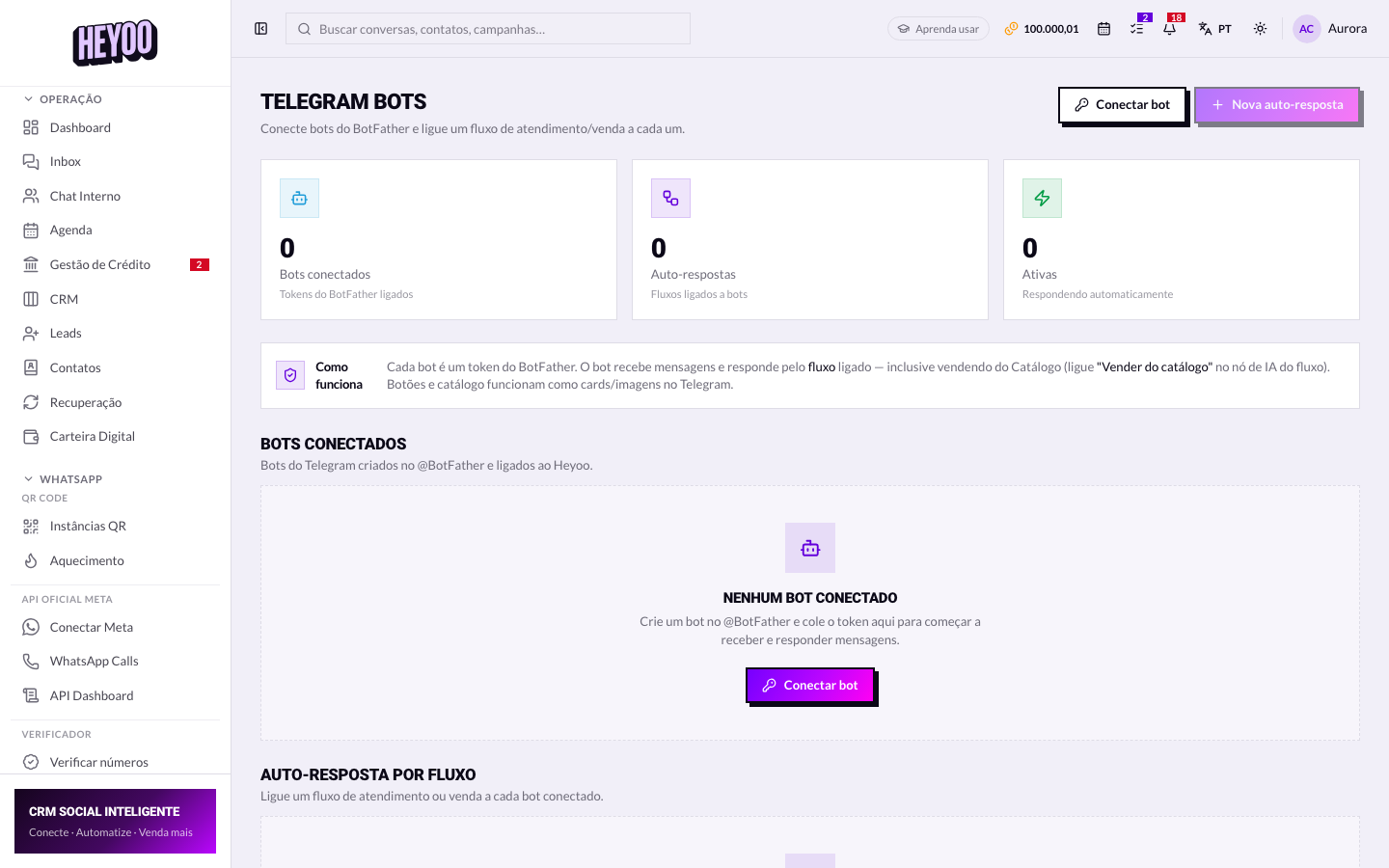Click the Aquecimento flame icon

click(31, 560)
